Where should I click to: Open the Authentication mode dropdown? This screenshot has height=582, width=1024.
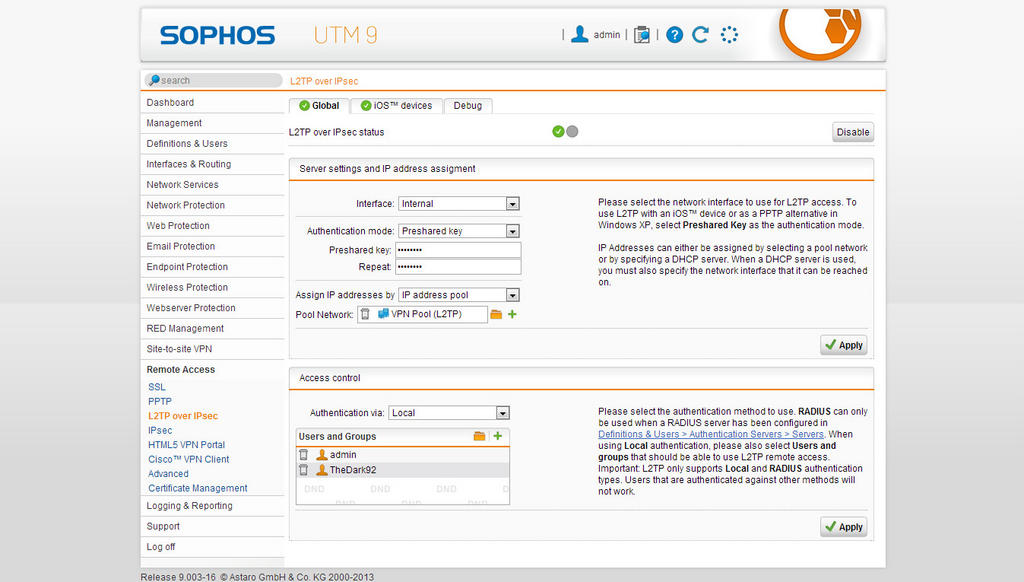pos(458,231)
